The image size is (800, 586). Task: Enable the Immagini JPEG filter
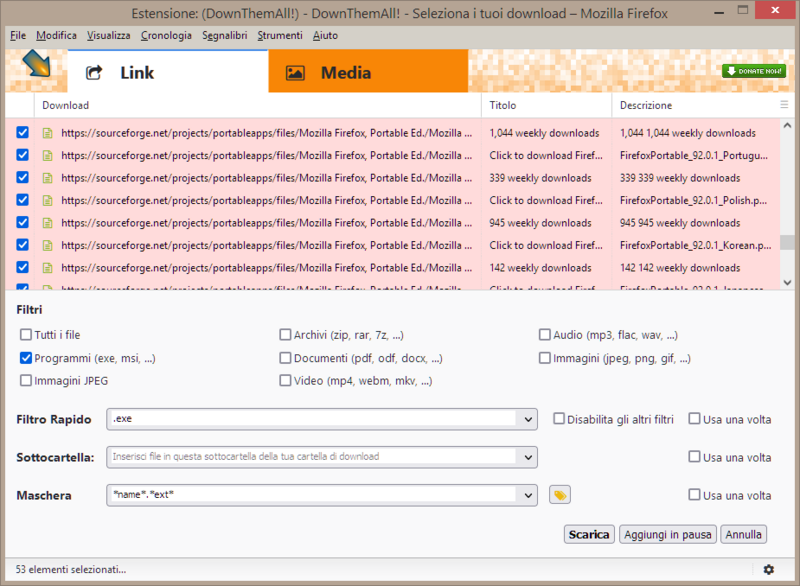26,380
